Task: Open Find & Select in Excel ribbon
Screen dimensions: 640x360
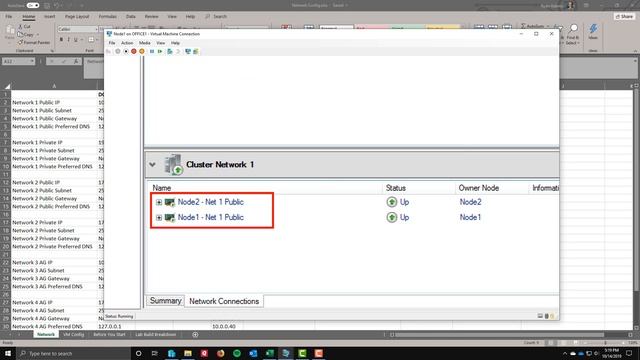Action: (x=573, y=33)
